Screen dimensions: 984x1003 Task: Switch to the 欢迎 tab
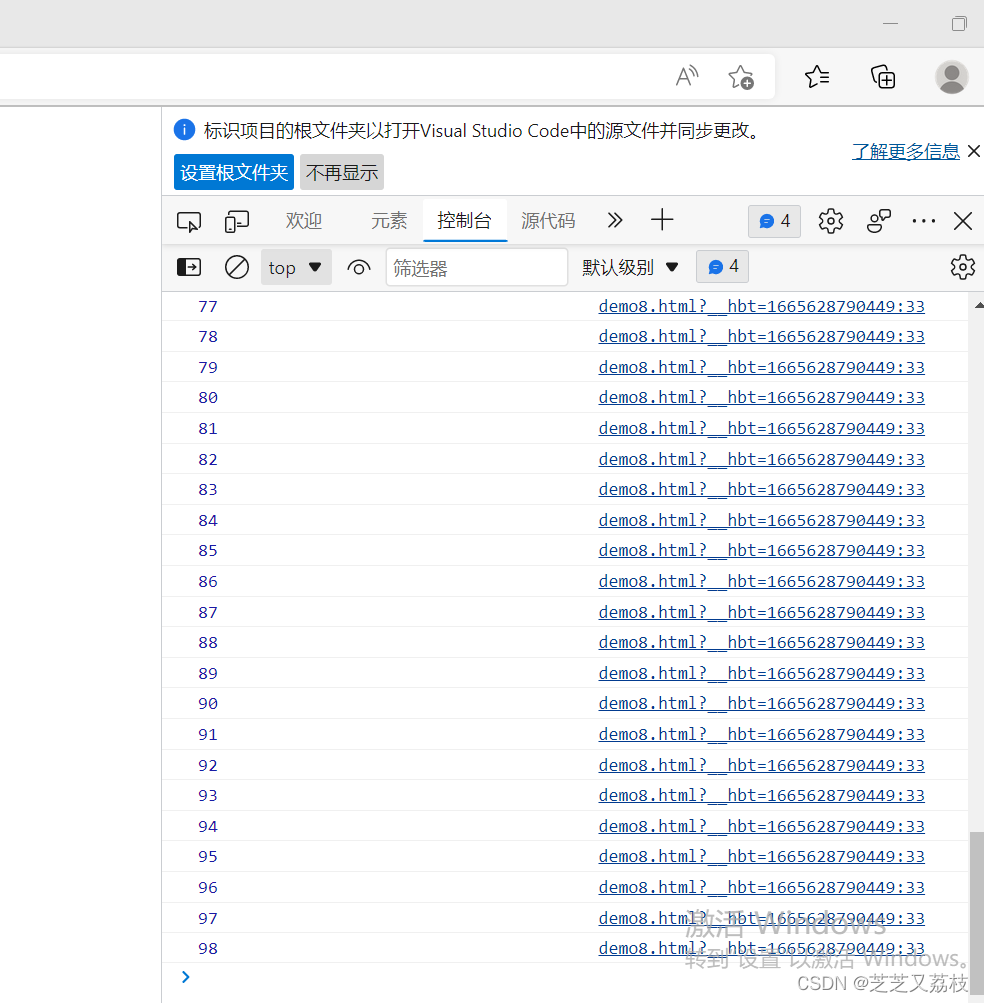(303, 221)
